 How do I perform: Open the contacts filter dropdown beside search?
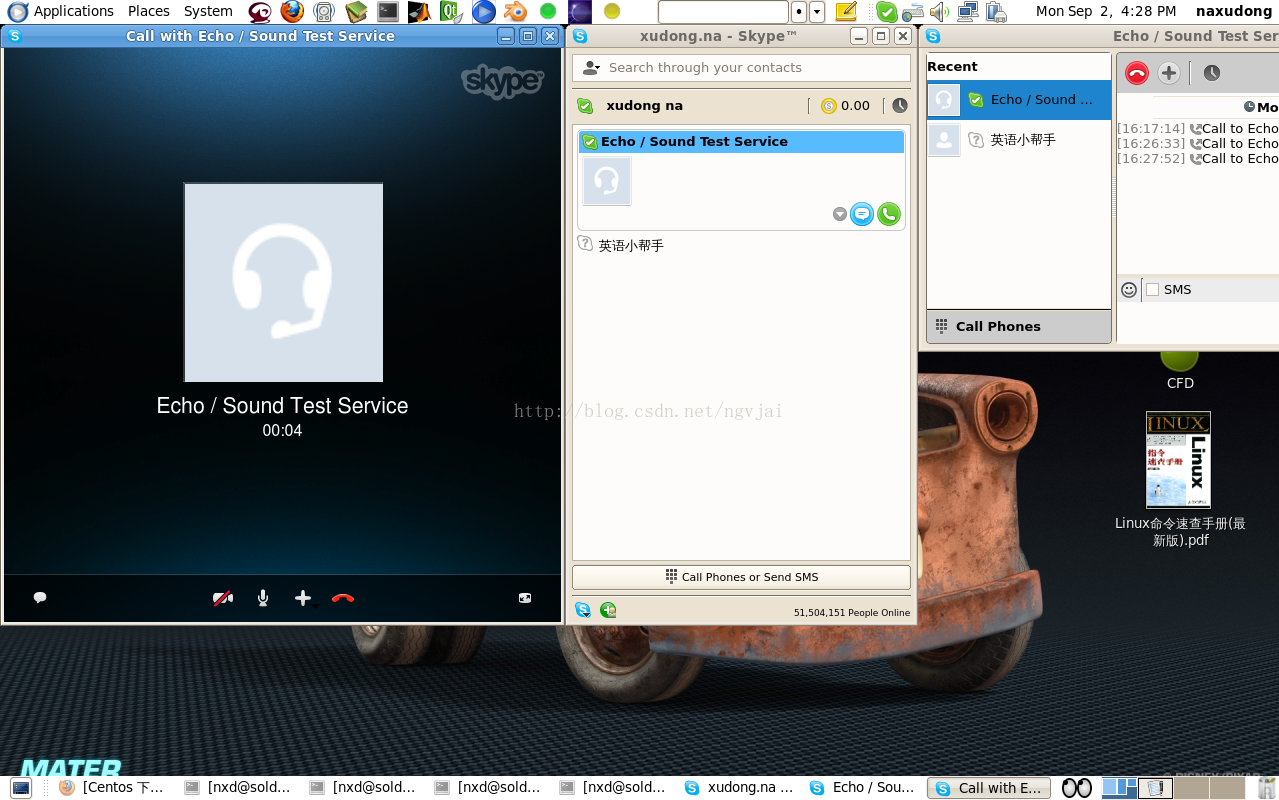pos(591,68)
